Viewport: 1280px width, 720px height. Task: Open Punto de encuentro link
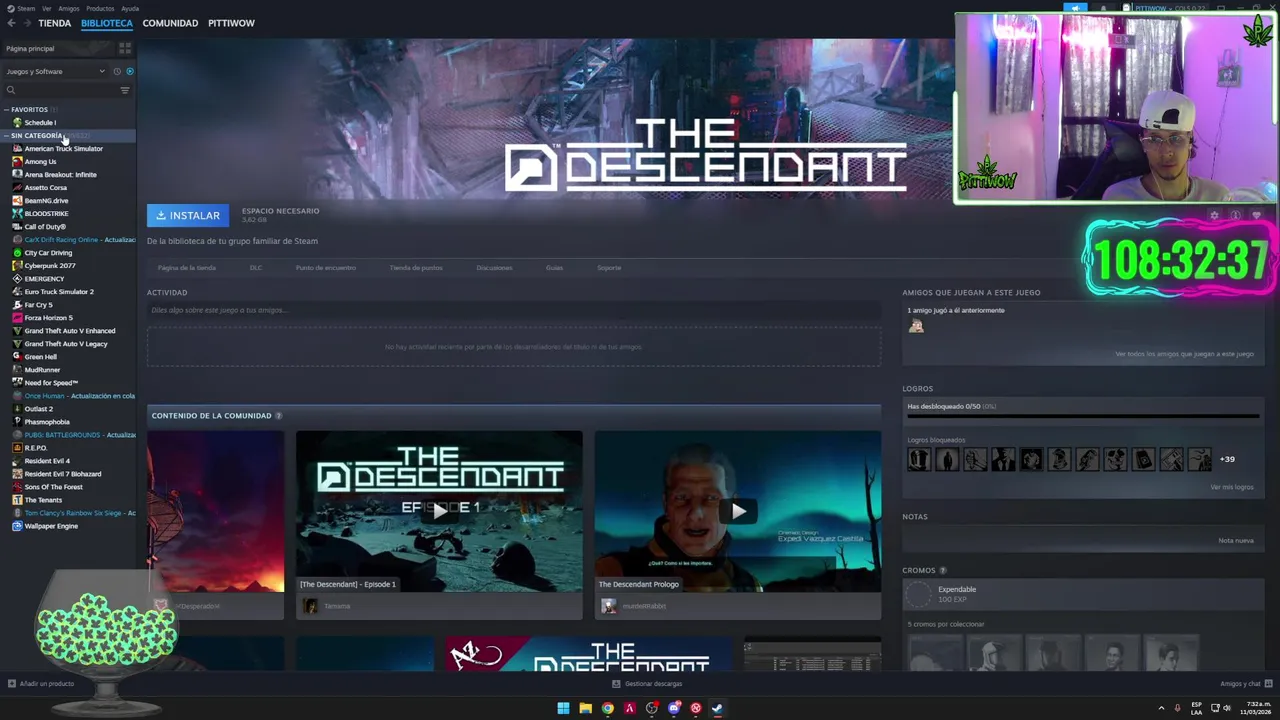(325, 268)
